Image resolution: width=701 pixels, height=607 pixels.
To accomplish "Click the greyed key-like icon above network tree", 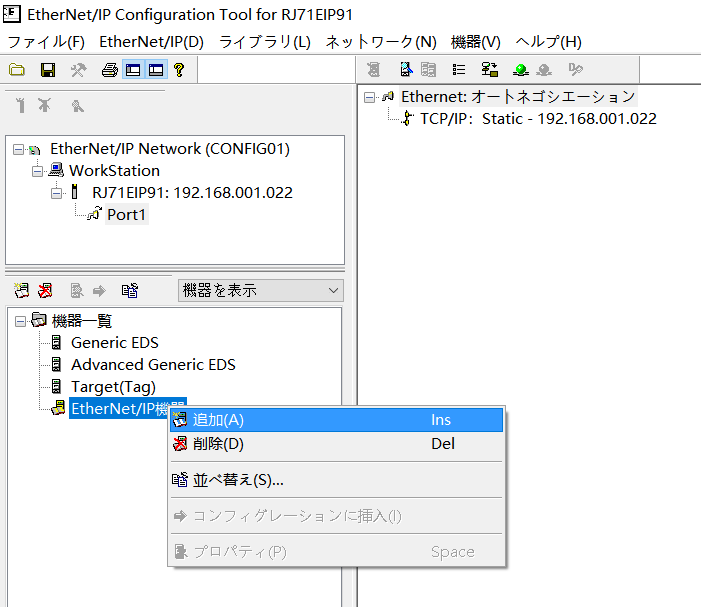I will point(77,106).
